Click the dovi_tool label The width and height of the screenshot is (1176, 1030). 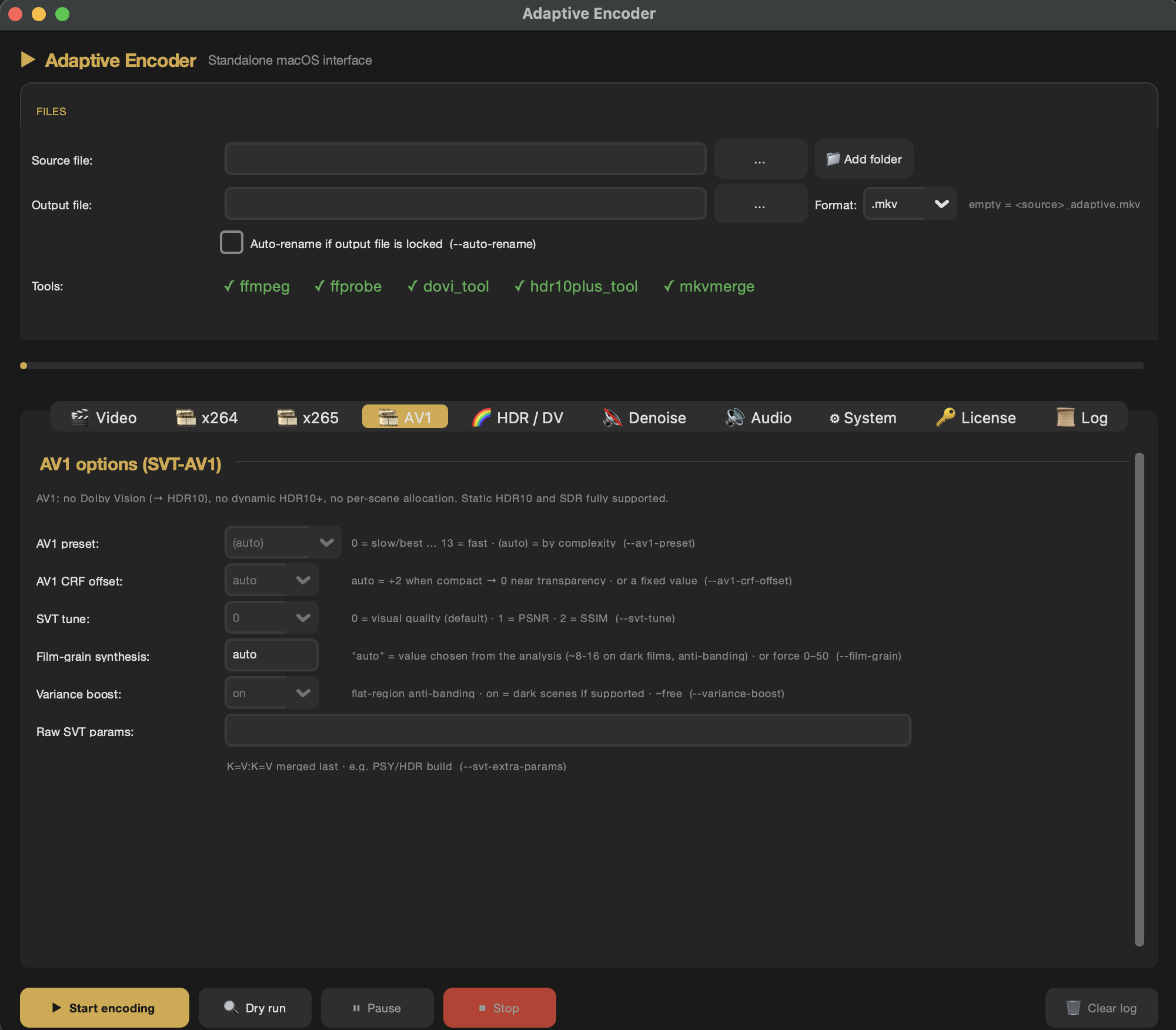(456, 286)
